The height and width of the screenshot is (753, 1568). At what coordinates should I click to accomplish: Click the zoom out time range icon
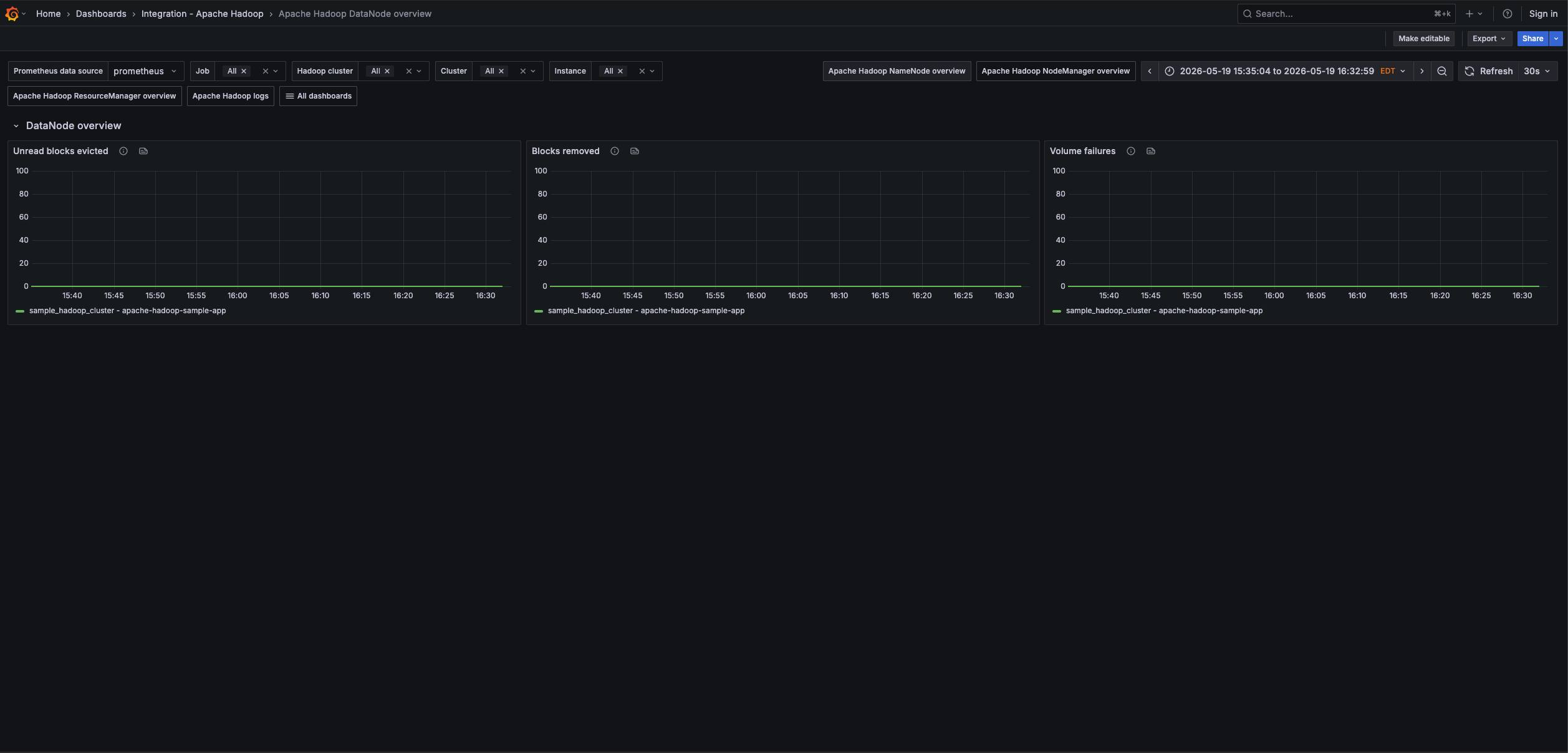(x=1442, y=71)
